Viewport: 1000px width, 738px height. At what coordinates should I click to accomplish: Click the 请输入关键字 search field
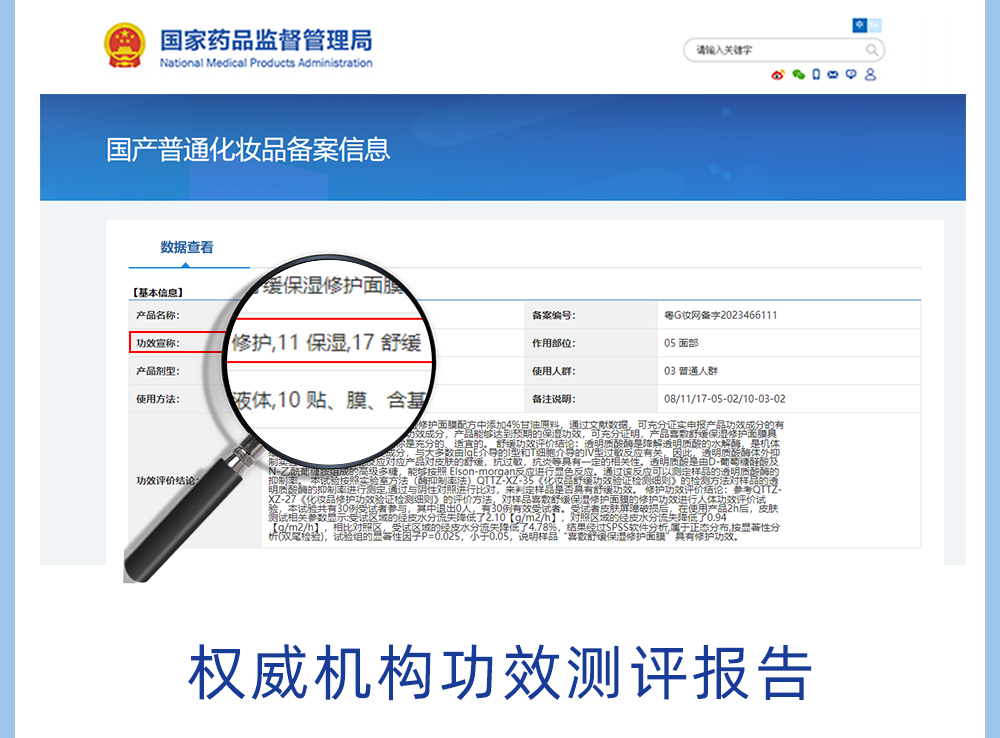point(770,50)
